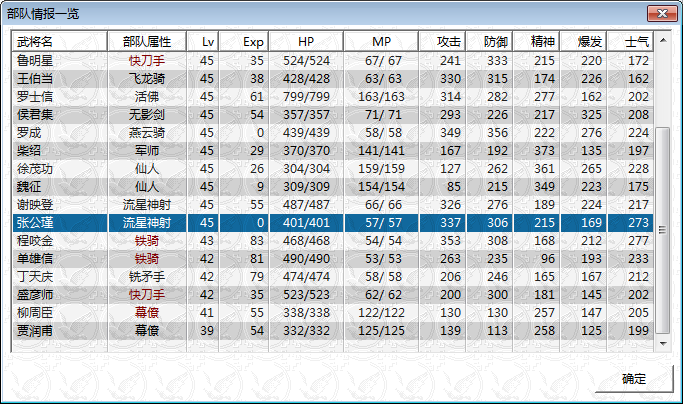This screenshot has width=683, height=404.
Task: Click the MP column header
Action: (381, 41)
